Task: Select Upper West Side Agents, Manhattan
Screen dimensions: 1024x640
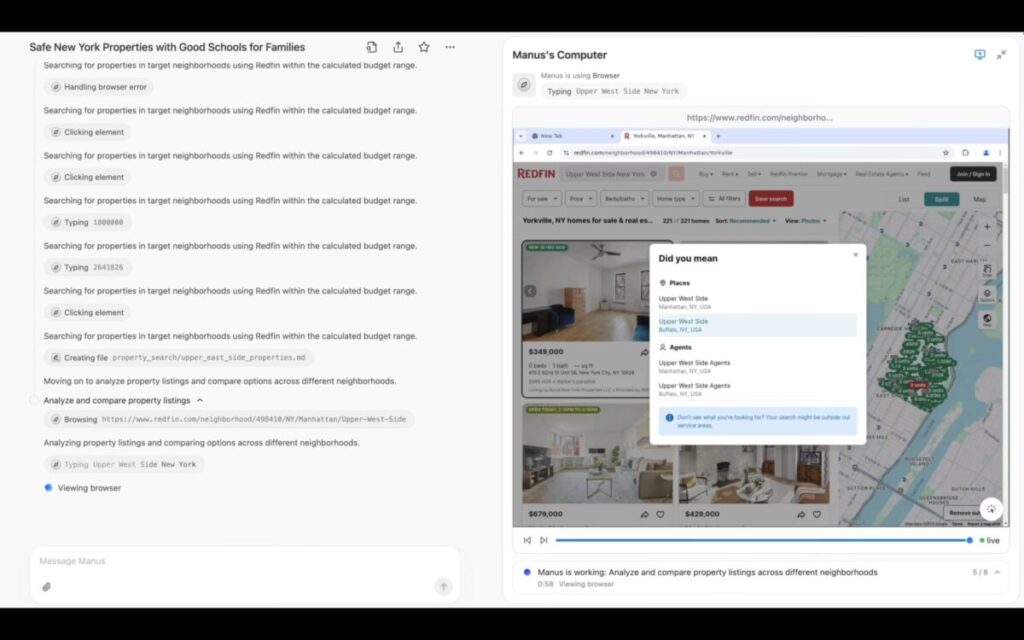Action: [x=758, y=366]
